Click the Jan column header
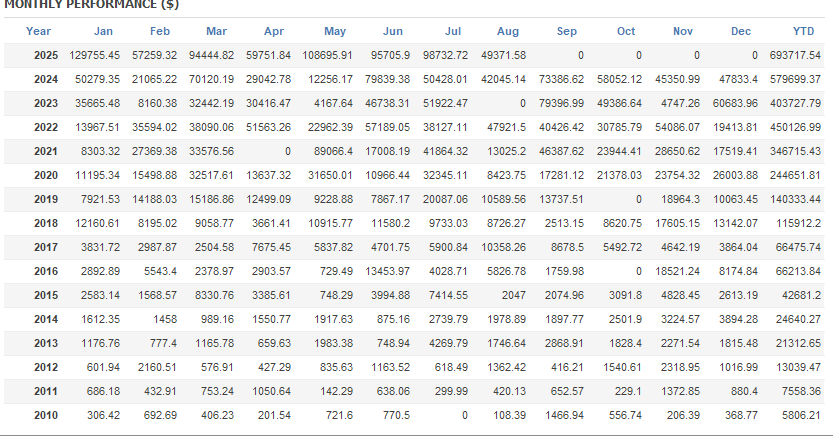 pos(103,31)
